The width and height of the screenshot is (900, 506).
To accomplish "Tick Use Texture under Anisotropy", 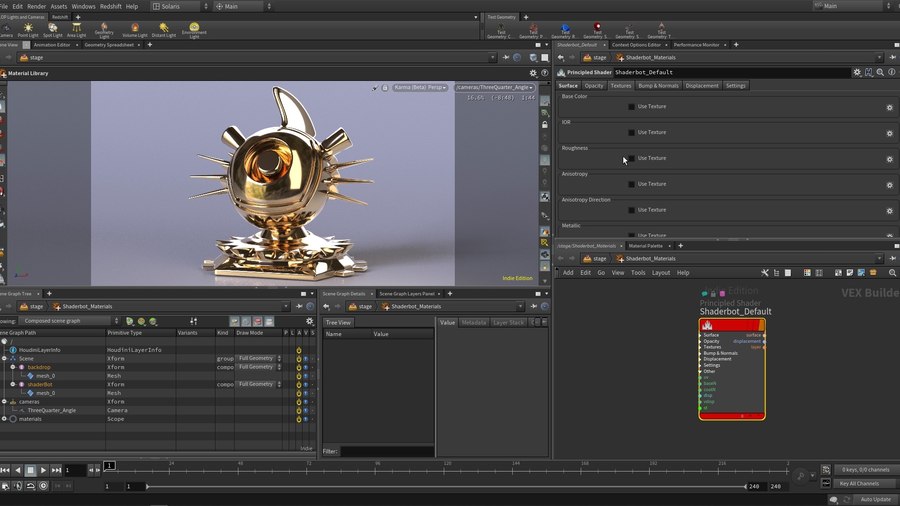I will (631, 184).
